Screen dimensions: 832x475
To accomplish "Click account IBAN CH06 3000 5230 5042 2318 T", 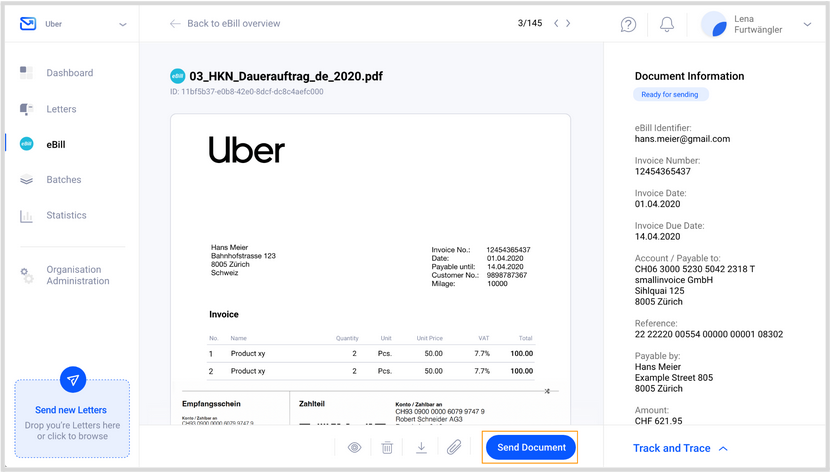I will point(695,270).
